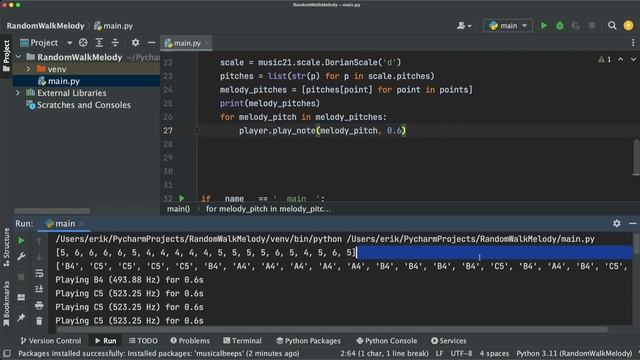Clear all console output trash icon
Viewport: 640px width, 360px height.
coord(39,321)
